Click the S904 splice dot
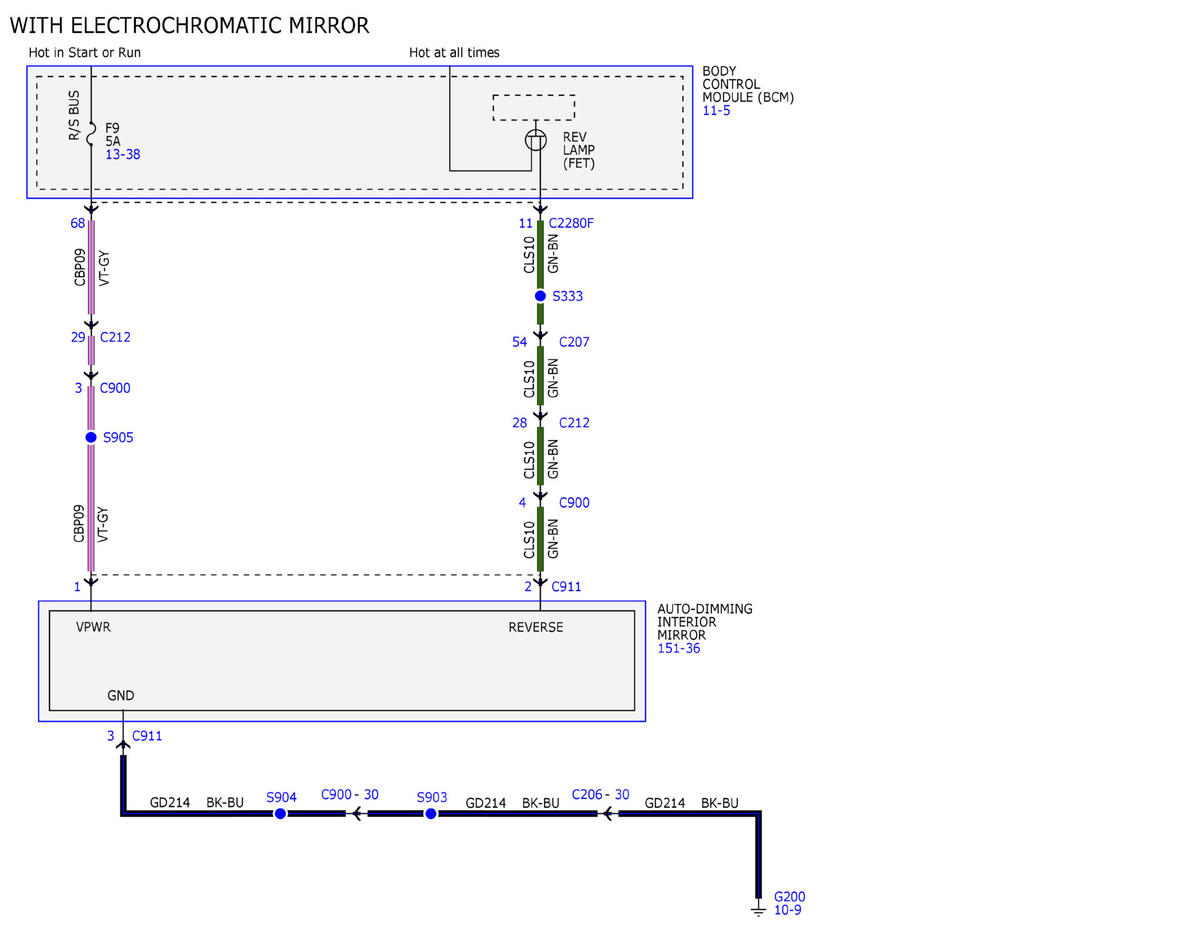This screenshot has height=927, width=1200. 280,814
